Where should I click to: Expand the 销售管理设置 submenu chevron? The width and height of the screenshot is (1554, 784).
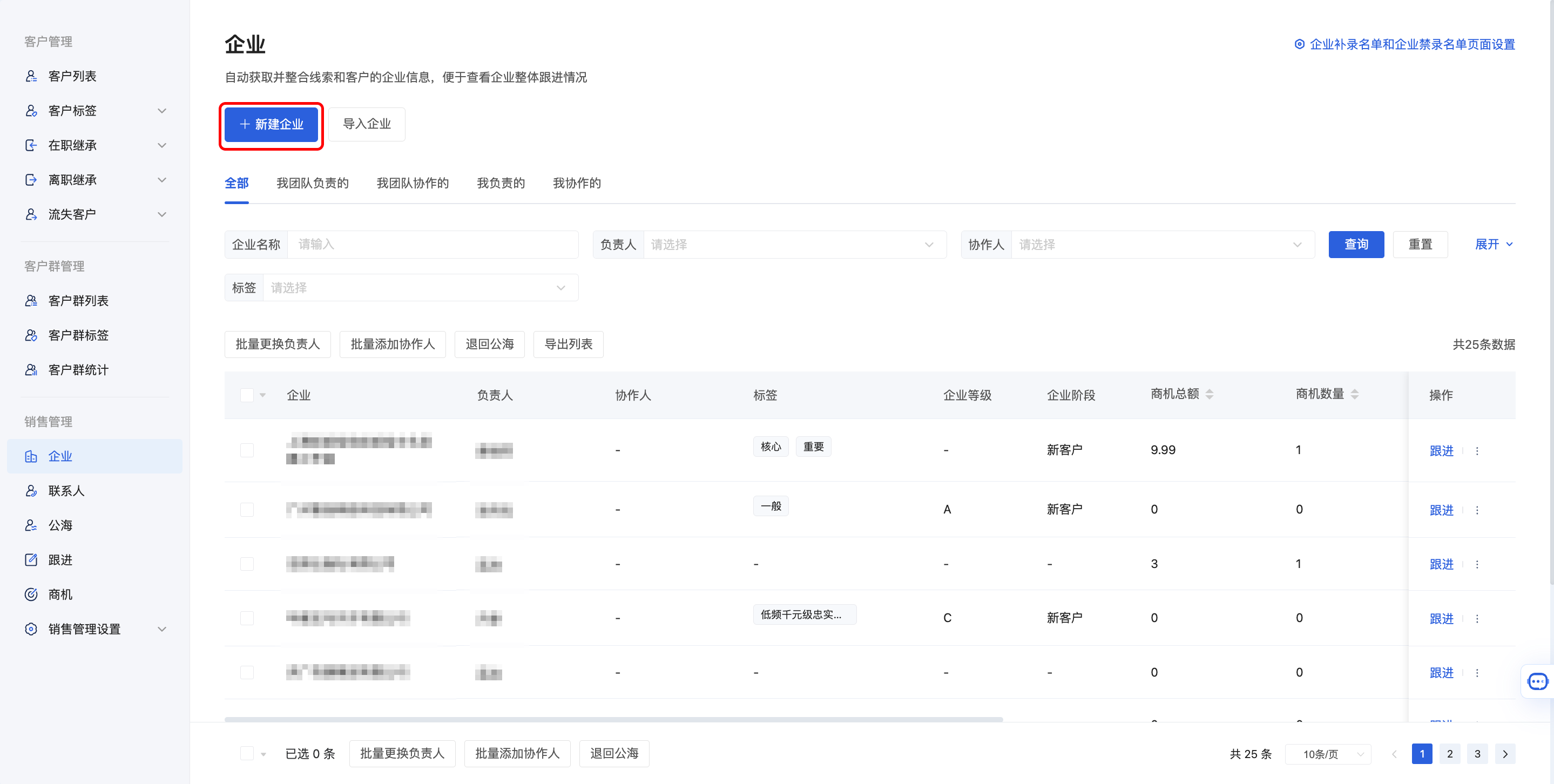point(161,629)
